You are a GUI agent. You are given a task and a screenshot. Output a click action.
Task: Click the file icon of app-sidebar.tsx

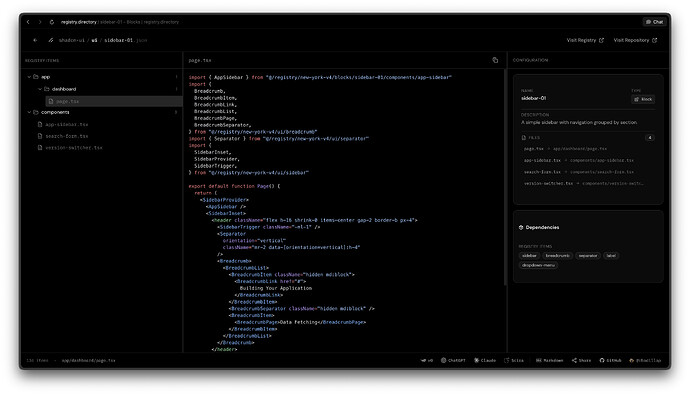40,125
